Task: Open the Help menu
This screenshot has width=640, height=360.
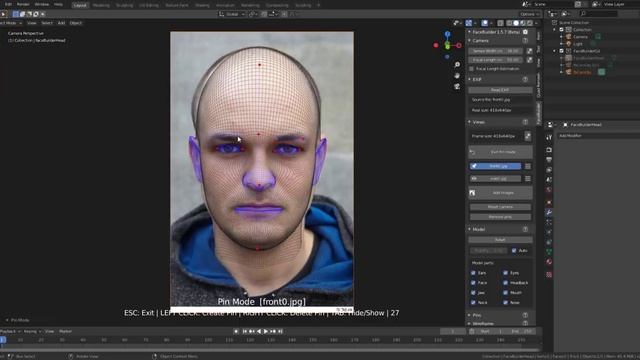Action: (58, 4)
